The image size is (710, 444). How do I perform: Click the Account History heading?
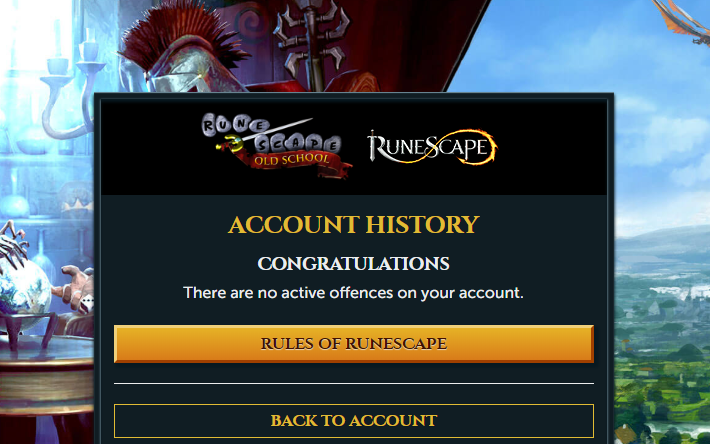(x=354, y=224)
